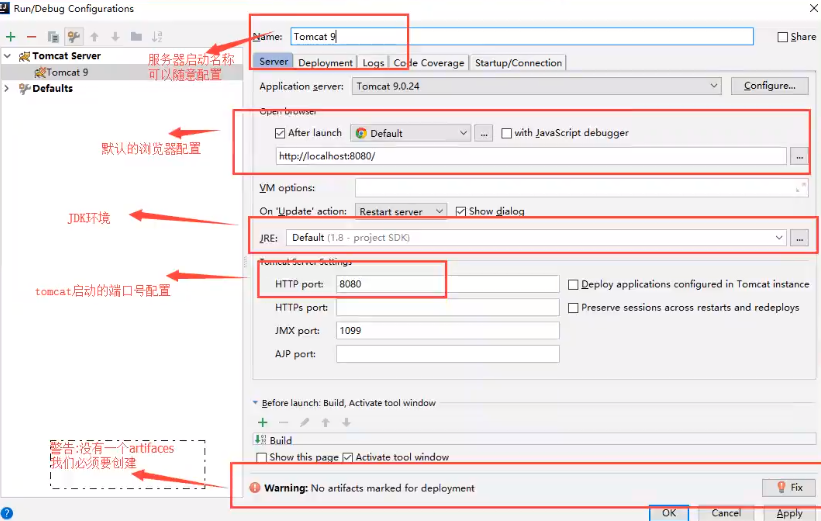Click the Tomcat Server group icon
The height and width of the screenshot is (521, 821).
tap(24, 56)
